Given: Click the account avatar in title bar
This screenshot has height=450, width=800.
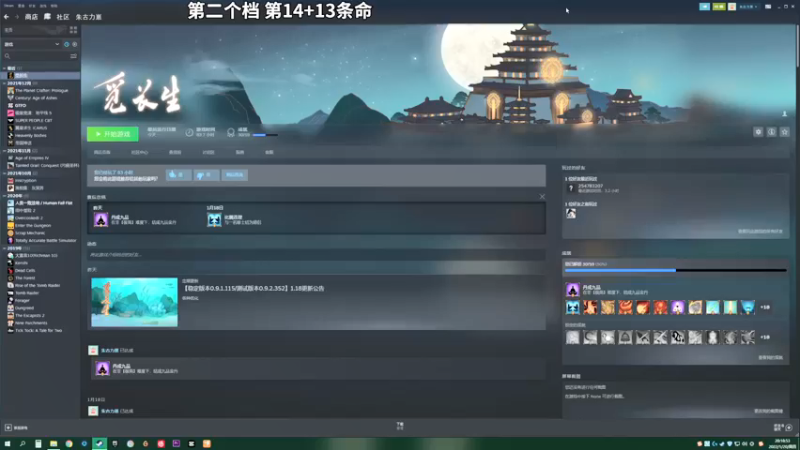Looking at the screenshot, I should pyautogui.click(x=732, y=7).
